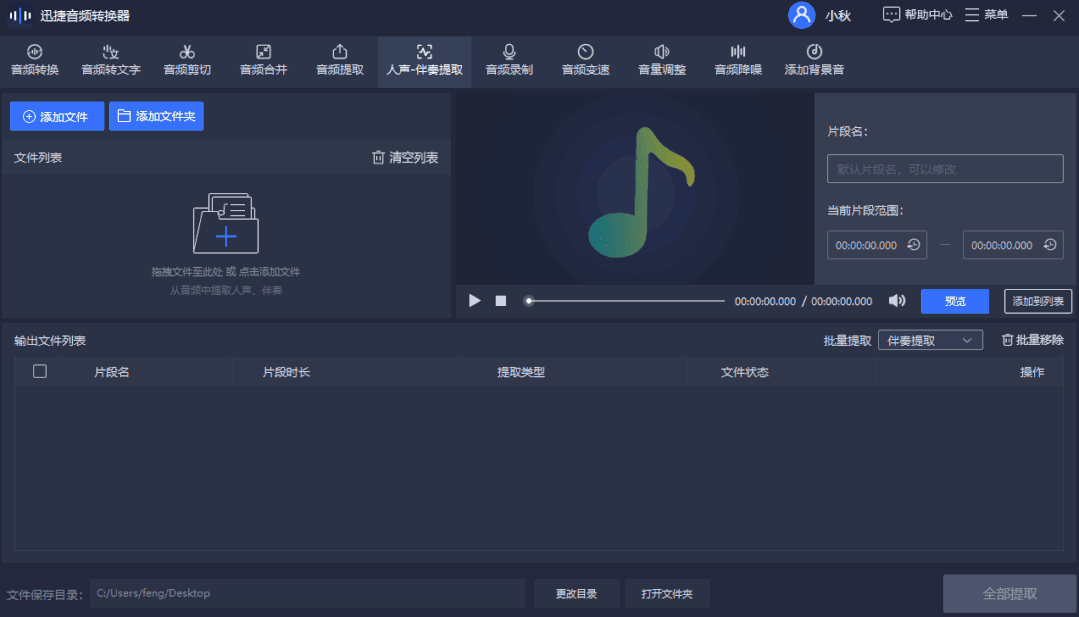Click the segment name input field
This screenshot has height=617, width=1079.
click(944, 168)
